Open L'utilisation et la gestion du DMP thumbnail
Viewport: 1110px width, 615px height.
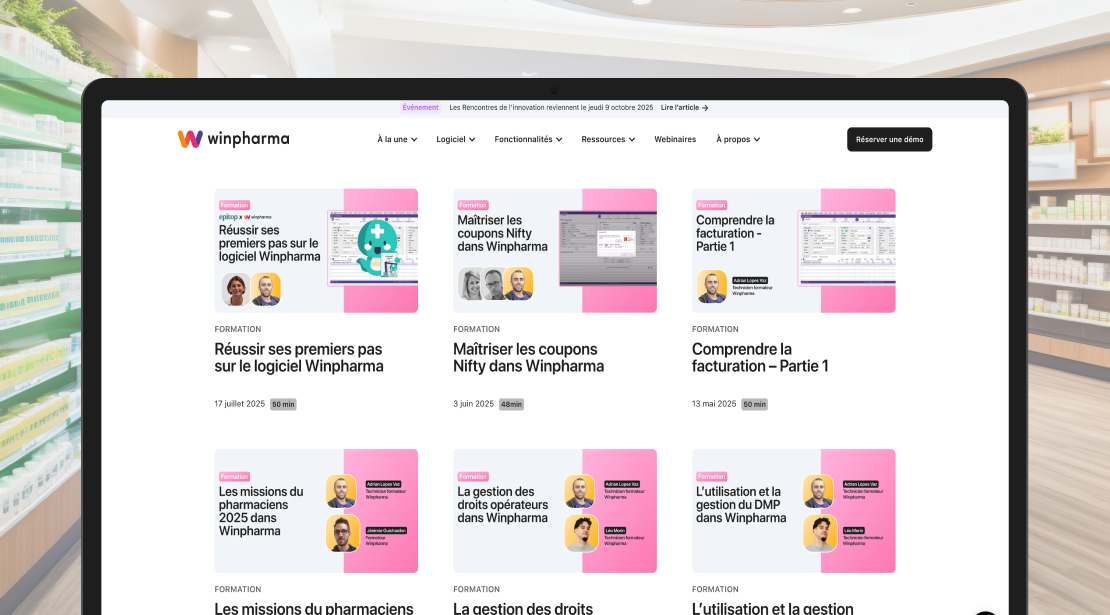pyautogui.click(x=793, y=511)
